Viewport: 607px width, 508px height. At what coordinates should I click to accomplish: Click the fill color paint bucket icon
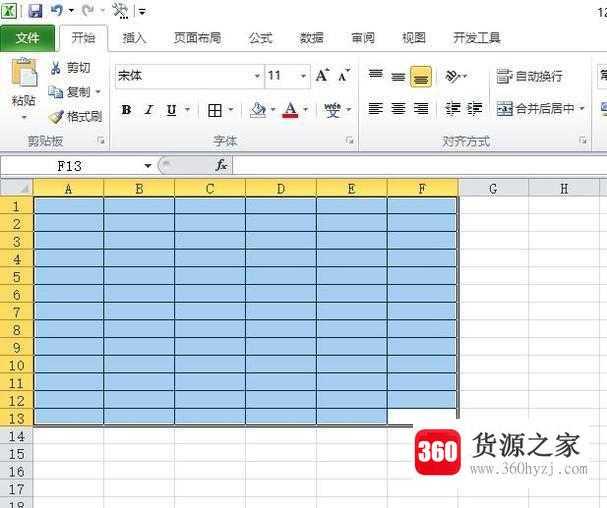click(x=258, y=110)
